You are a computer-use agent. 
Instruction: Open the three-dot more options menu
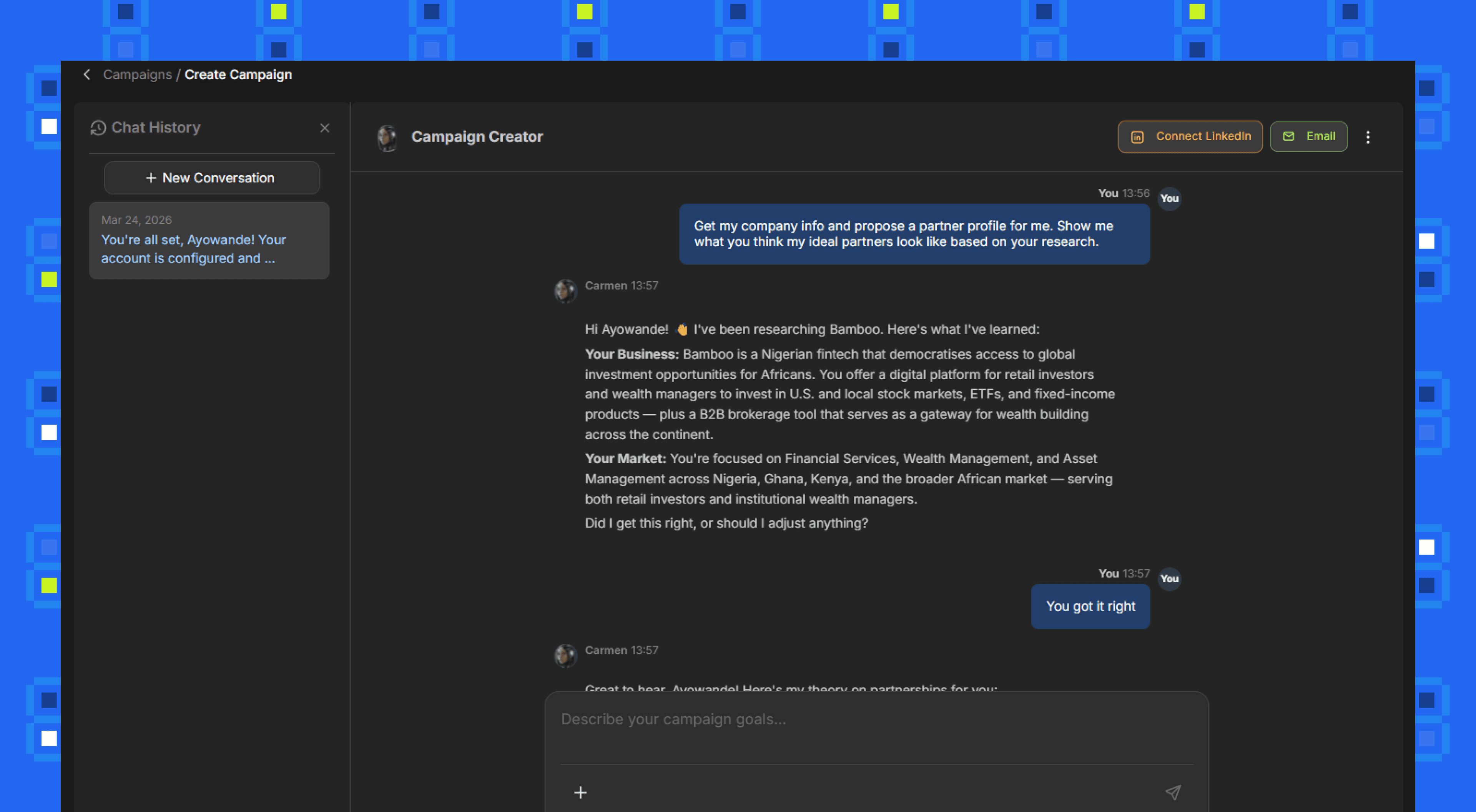[x=1368, y=137]
